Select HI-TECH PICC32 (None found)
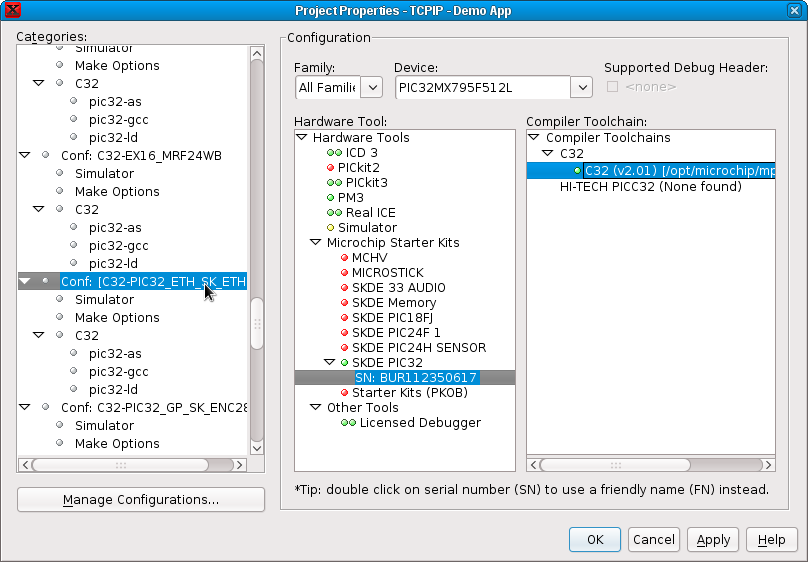The image size is (808, 562). pyautogui.click(x=650, y=186)
